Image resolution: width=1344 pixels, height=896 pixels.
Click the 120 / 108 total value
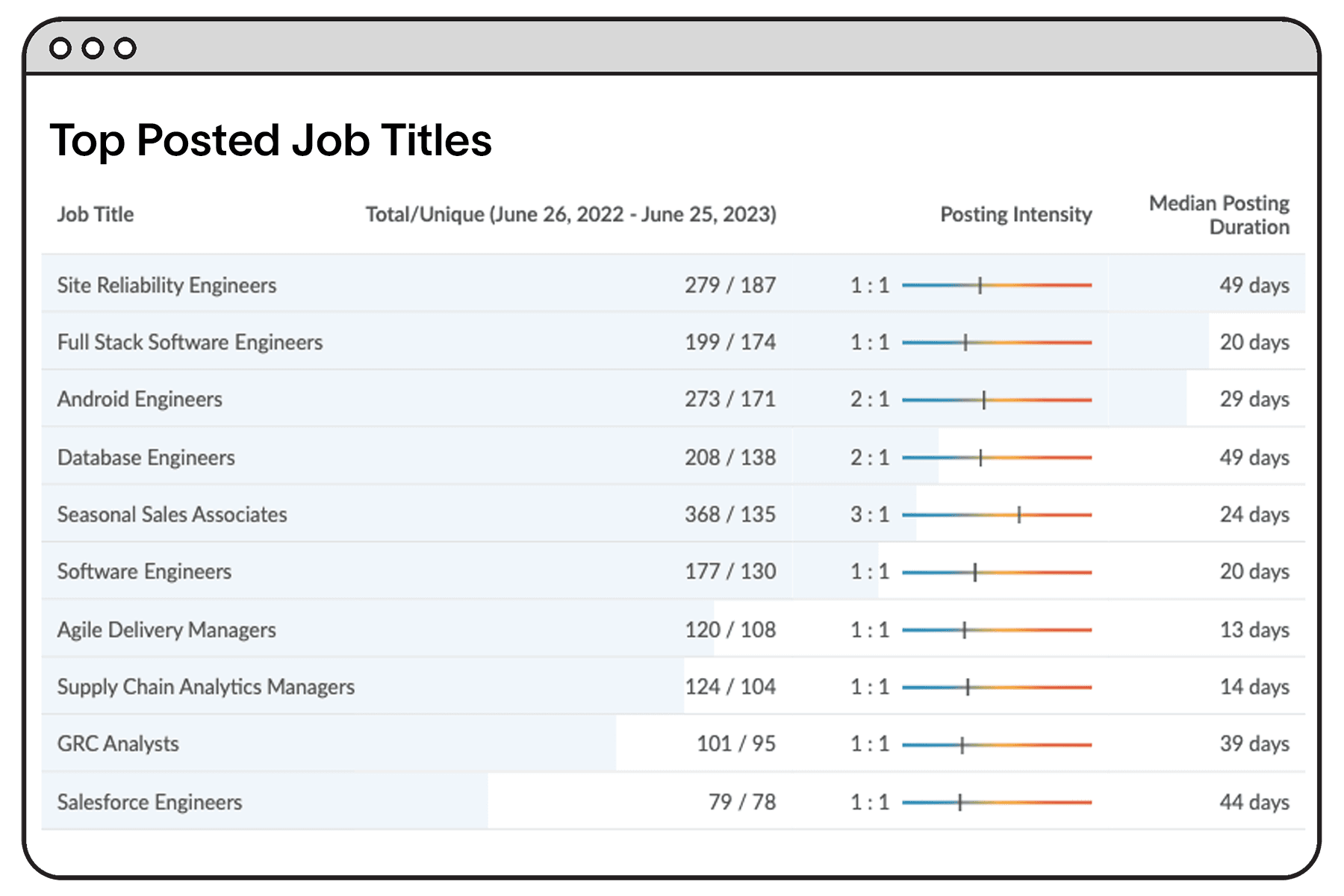coord(730,629)
